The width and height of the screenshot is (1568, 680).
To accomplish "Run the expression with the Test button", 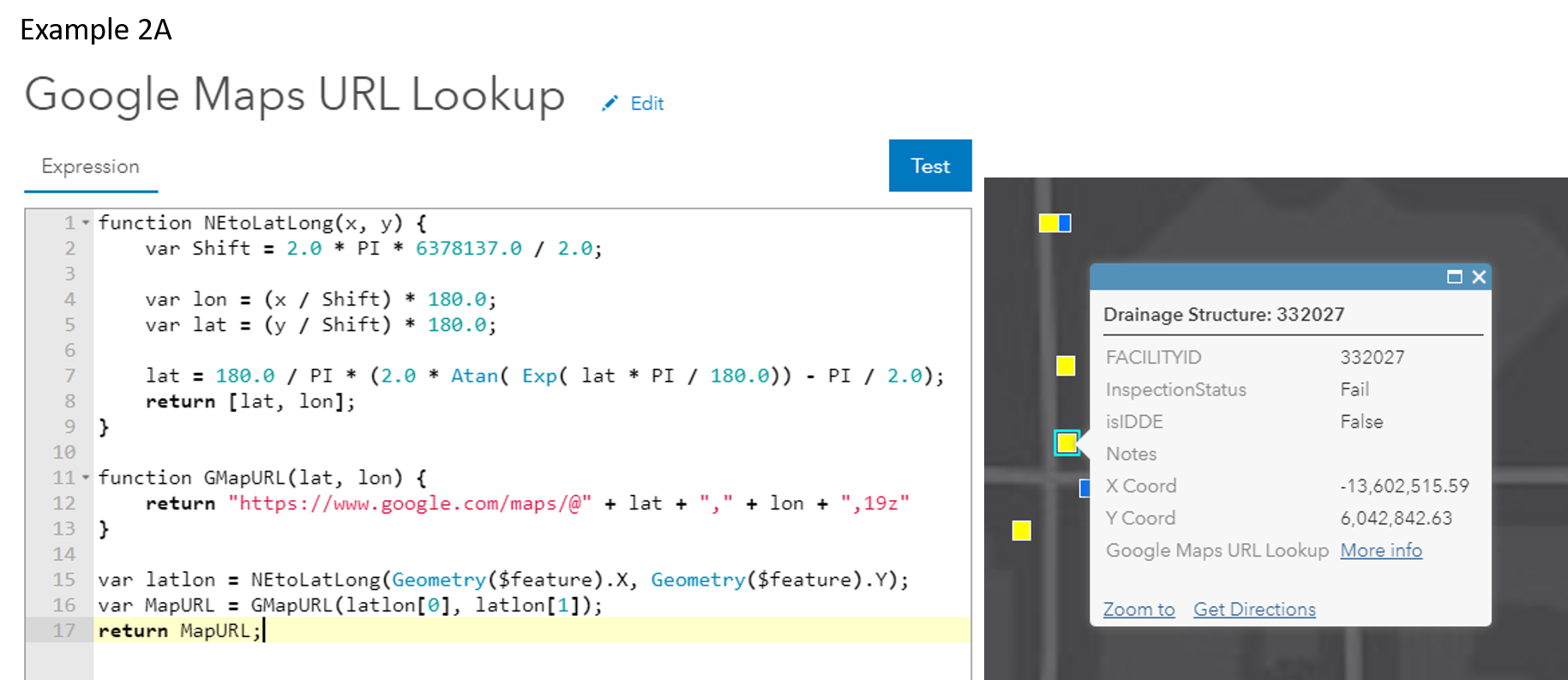I will point(930,165).
